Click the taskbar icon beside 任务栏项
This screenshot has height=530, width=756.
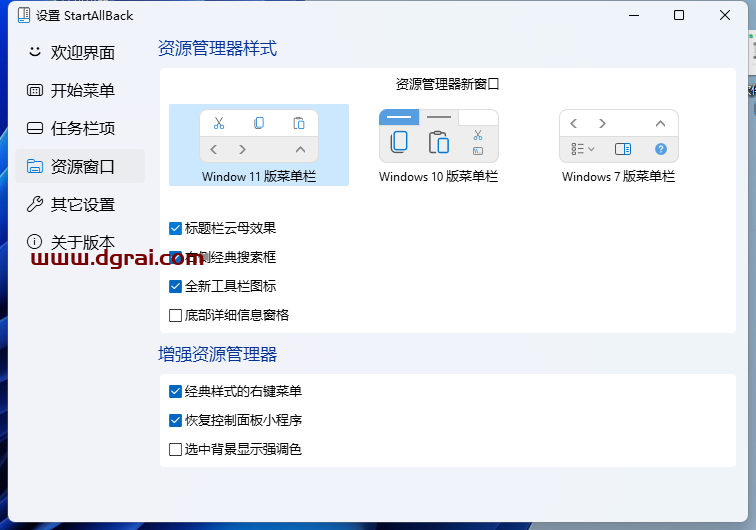click(x=35, y=128)
